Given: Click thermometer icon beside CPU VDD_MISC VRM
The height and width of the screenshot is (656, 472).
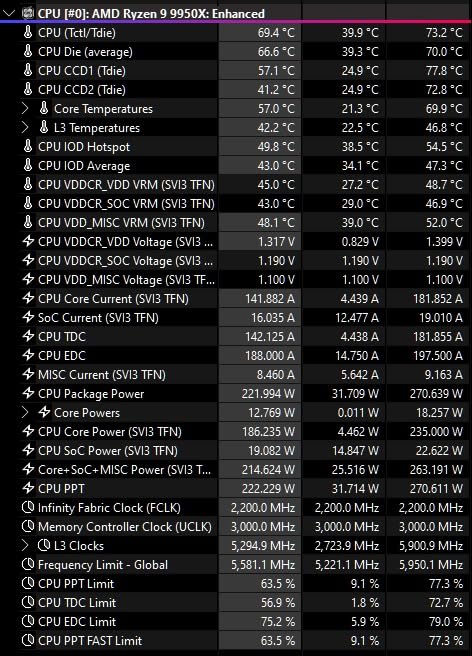Looking at the screenshot, I should point(28,222).
